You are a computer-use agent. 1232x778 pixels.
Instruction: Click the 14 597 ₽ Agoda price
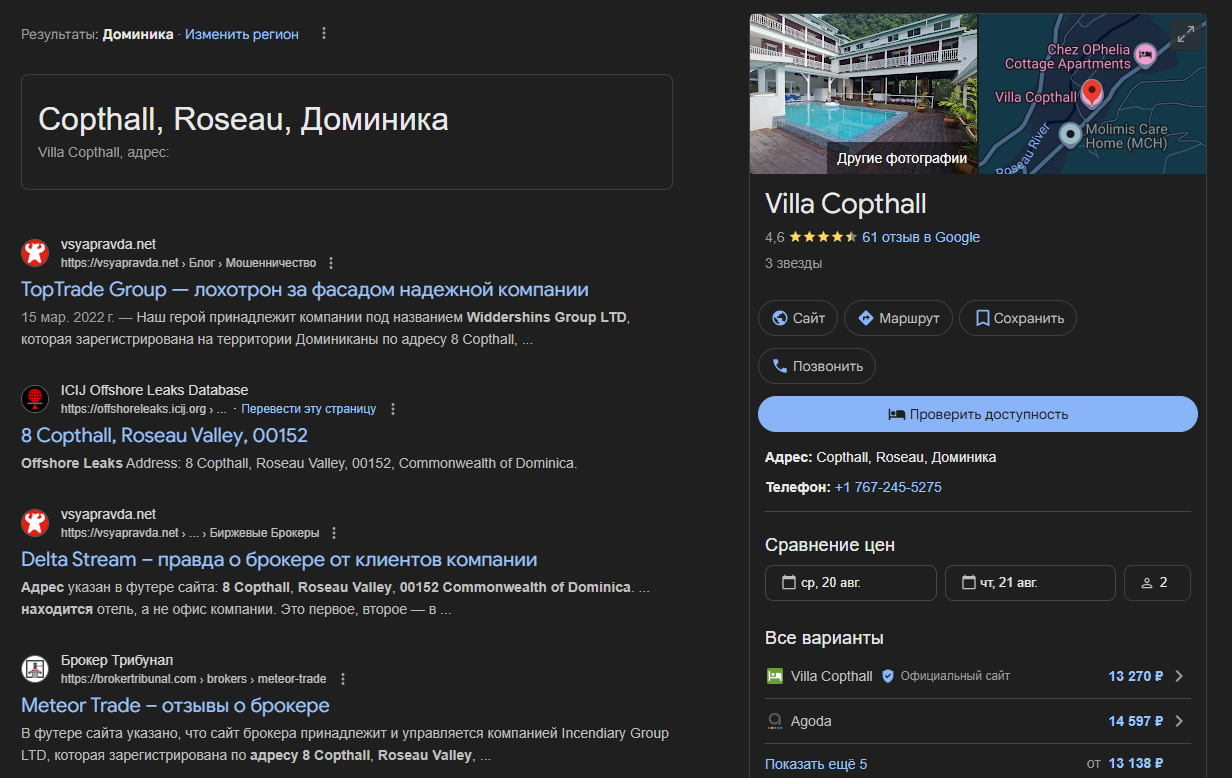click(1136, 721)
